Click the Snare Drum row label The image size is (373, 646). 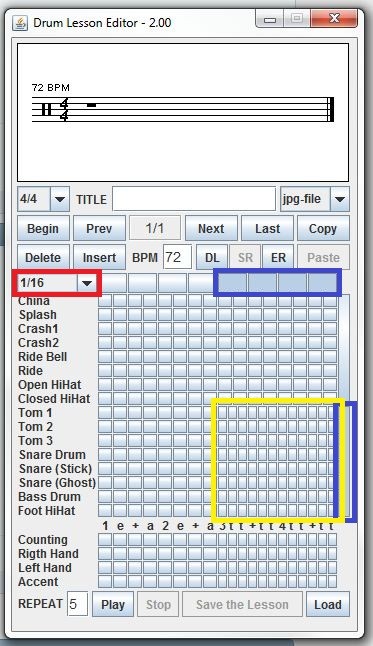point(52,455)
